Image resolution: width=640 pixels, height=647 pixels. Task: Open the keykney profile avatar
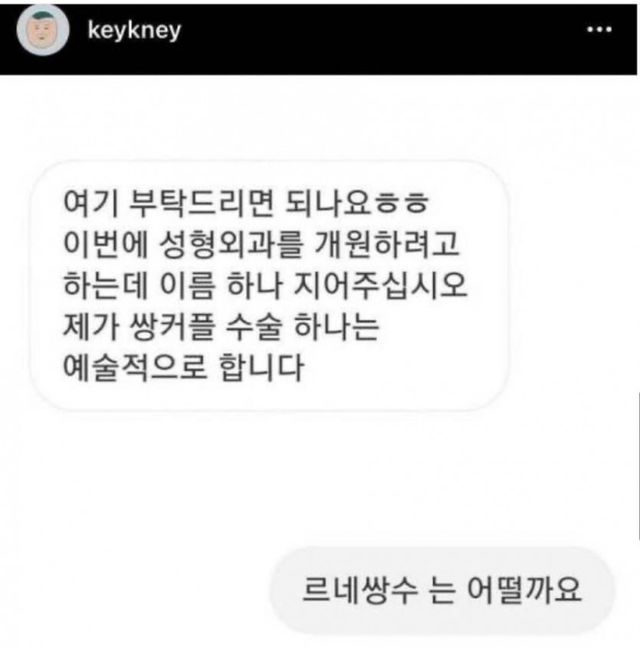43,30
